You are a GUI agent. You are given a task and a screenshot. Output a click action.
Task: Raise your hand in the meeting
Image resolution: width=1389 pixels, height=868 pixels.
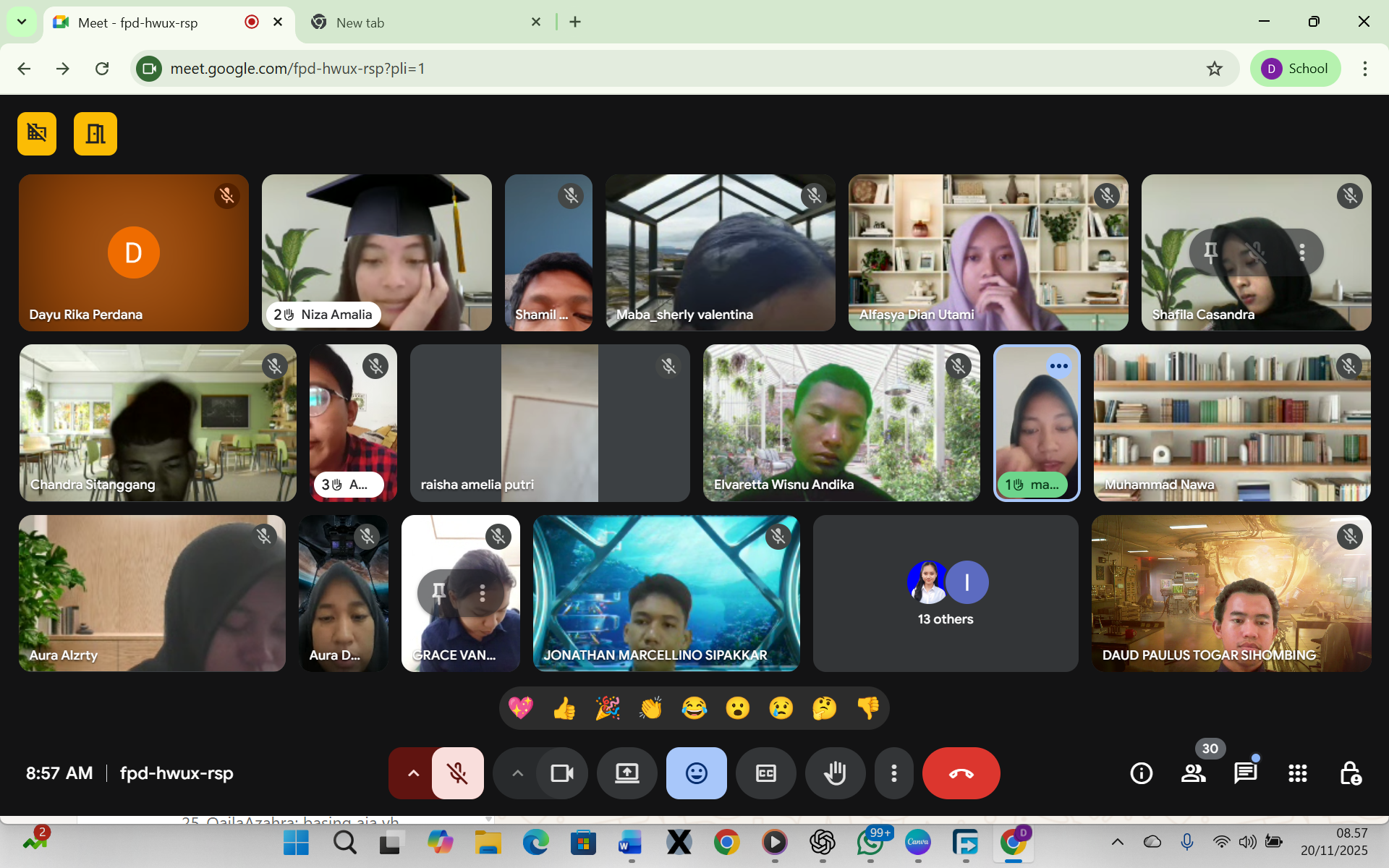pyautogui.click(x=835, y=773)
